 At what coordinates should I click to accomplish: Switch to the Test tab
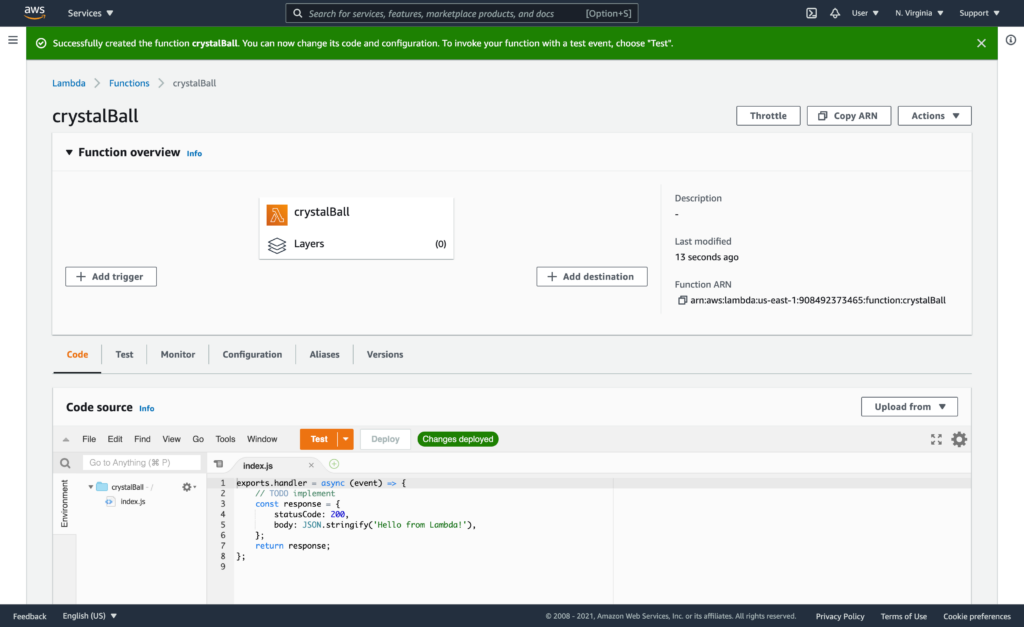point(124,355)
